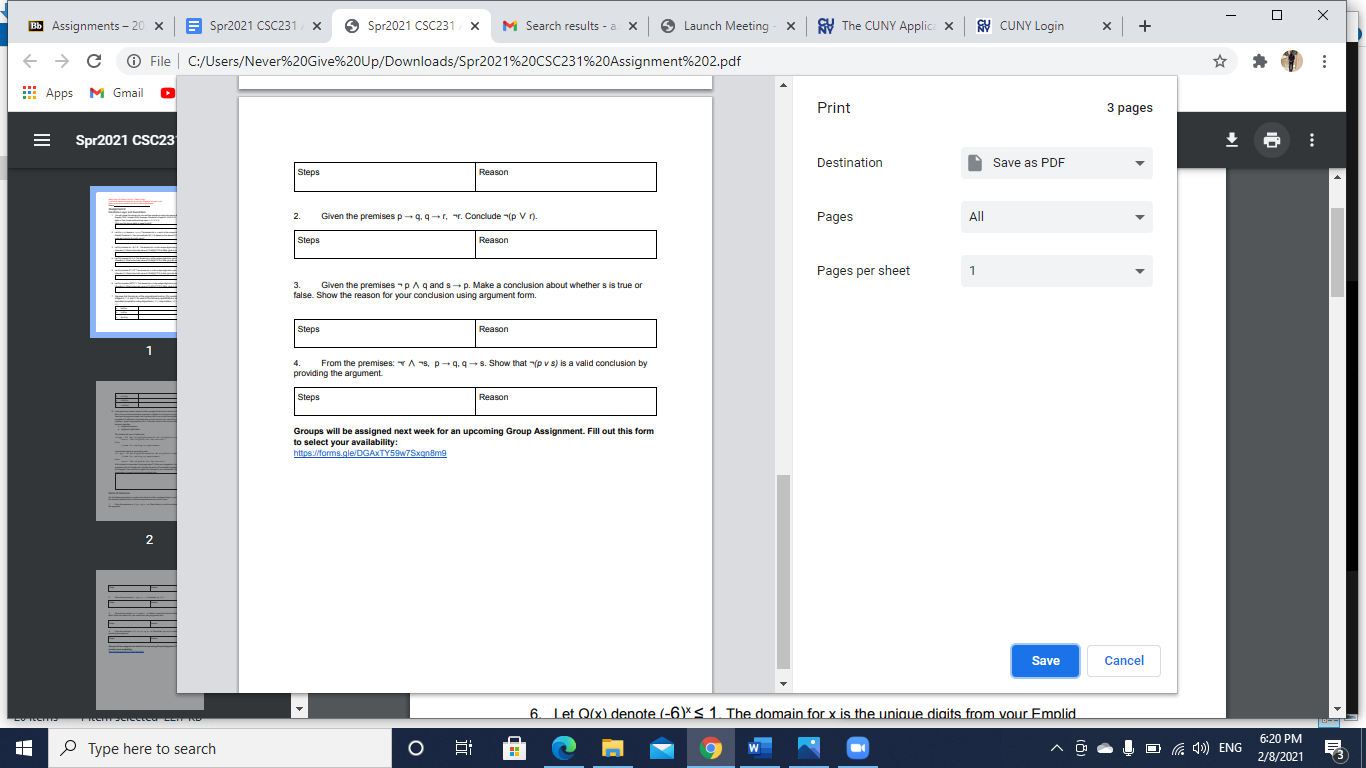Select page 2 thumbnail in sidebar

click(137, 451)
